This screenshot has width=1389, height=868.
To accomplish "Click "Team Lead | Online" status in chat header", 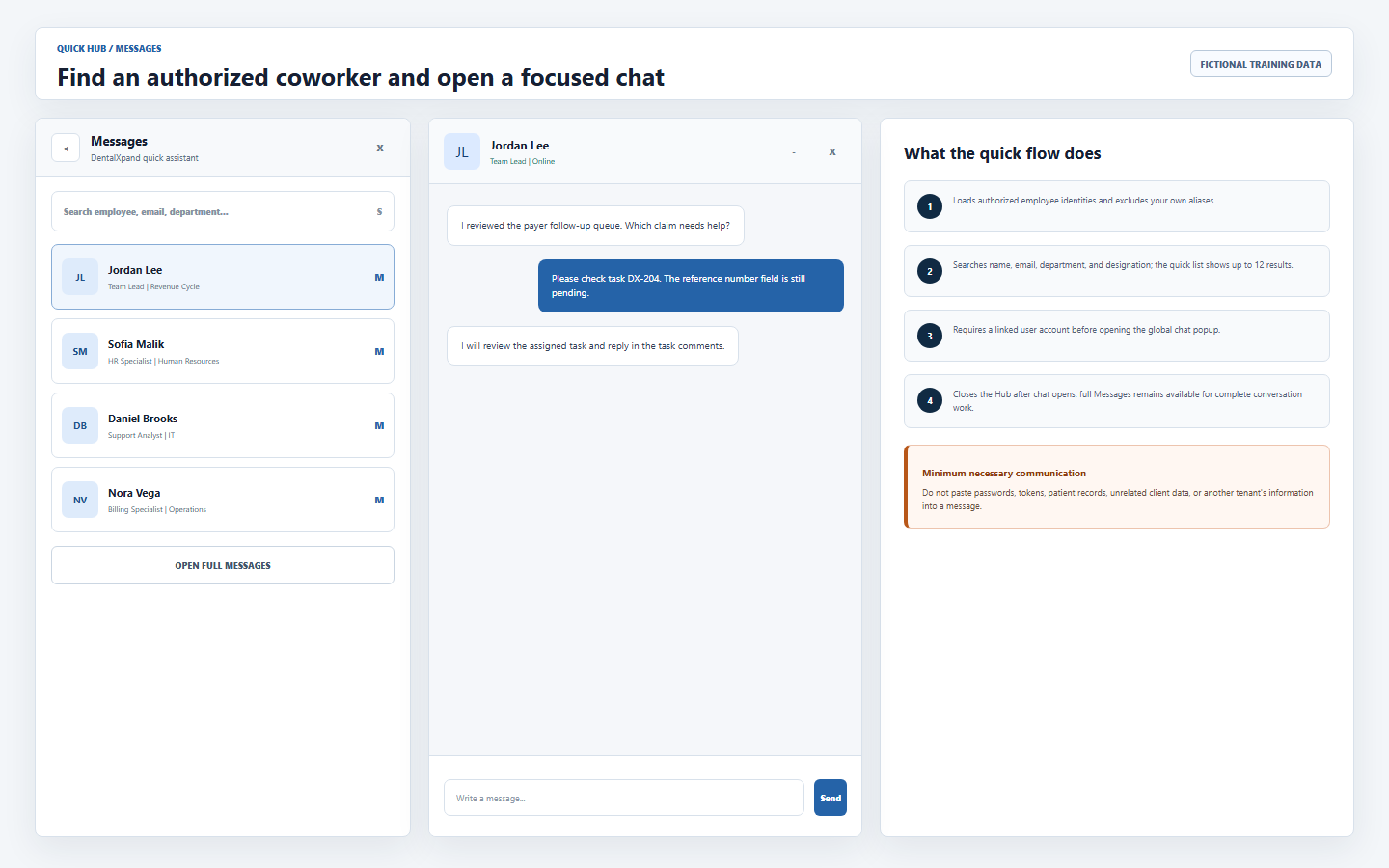I will [522, 161].
